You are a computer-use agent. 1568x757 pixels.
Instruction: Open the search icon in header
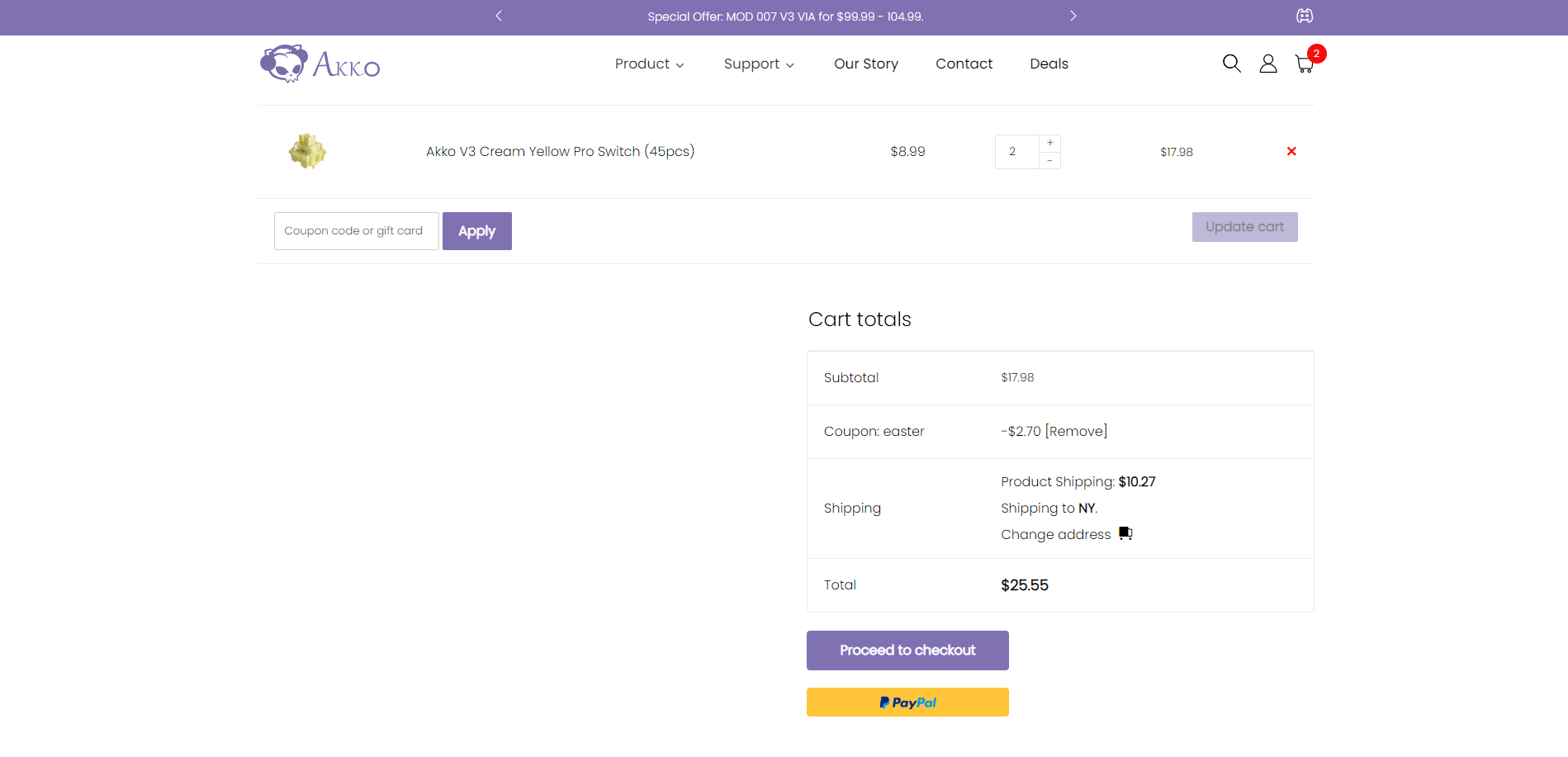click(x=1231, y=64)
